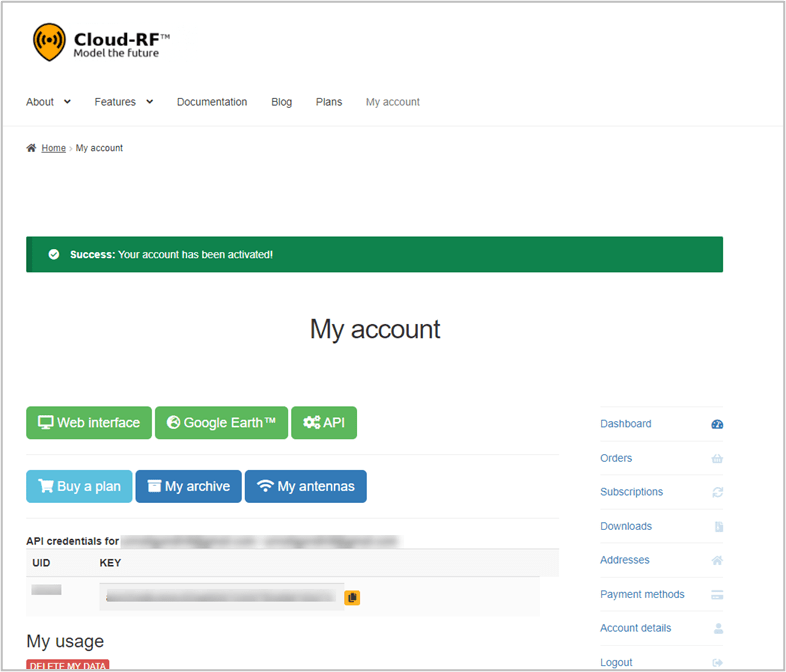Click the 'My account' breadcrumb text

coord(99,148)
